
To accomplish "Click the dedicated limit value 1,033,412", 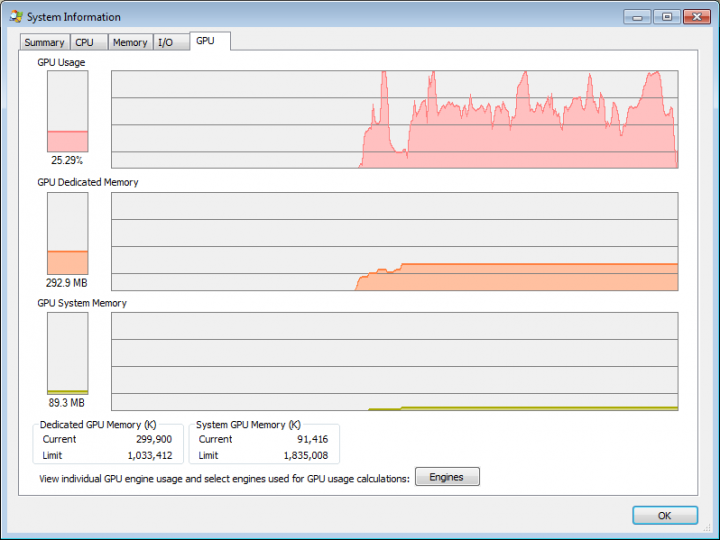I will click(150, 456).
